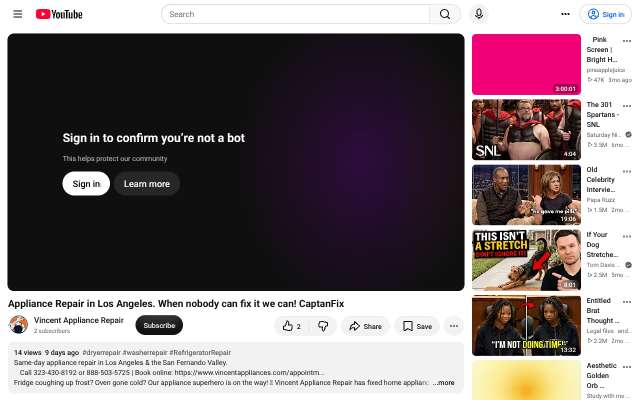Click Sign in button in top right

[606, 14]
